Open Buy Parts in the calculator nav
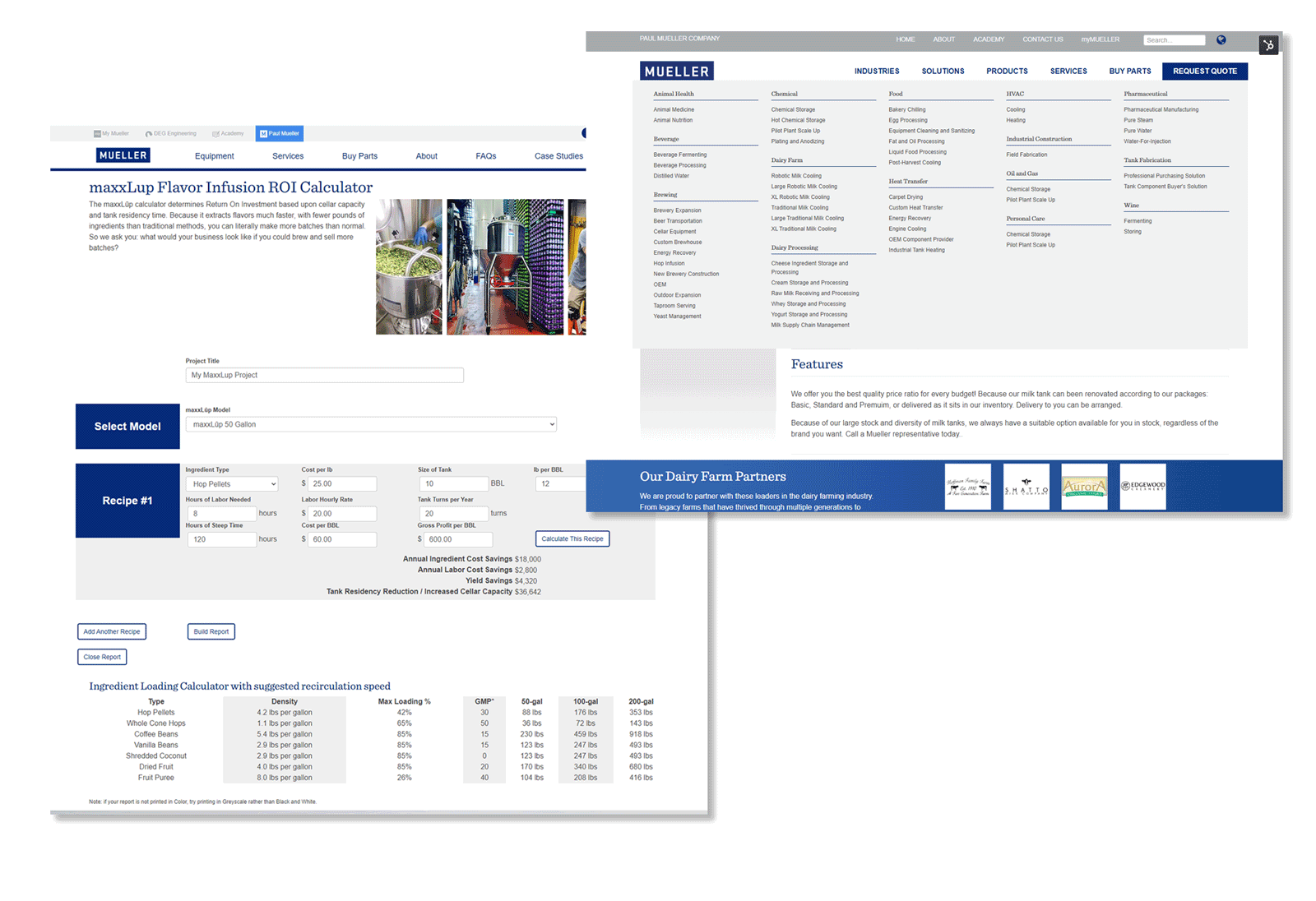This screenshot has height=901, width=1316. (360, 156)
